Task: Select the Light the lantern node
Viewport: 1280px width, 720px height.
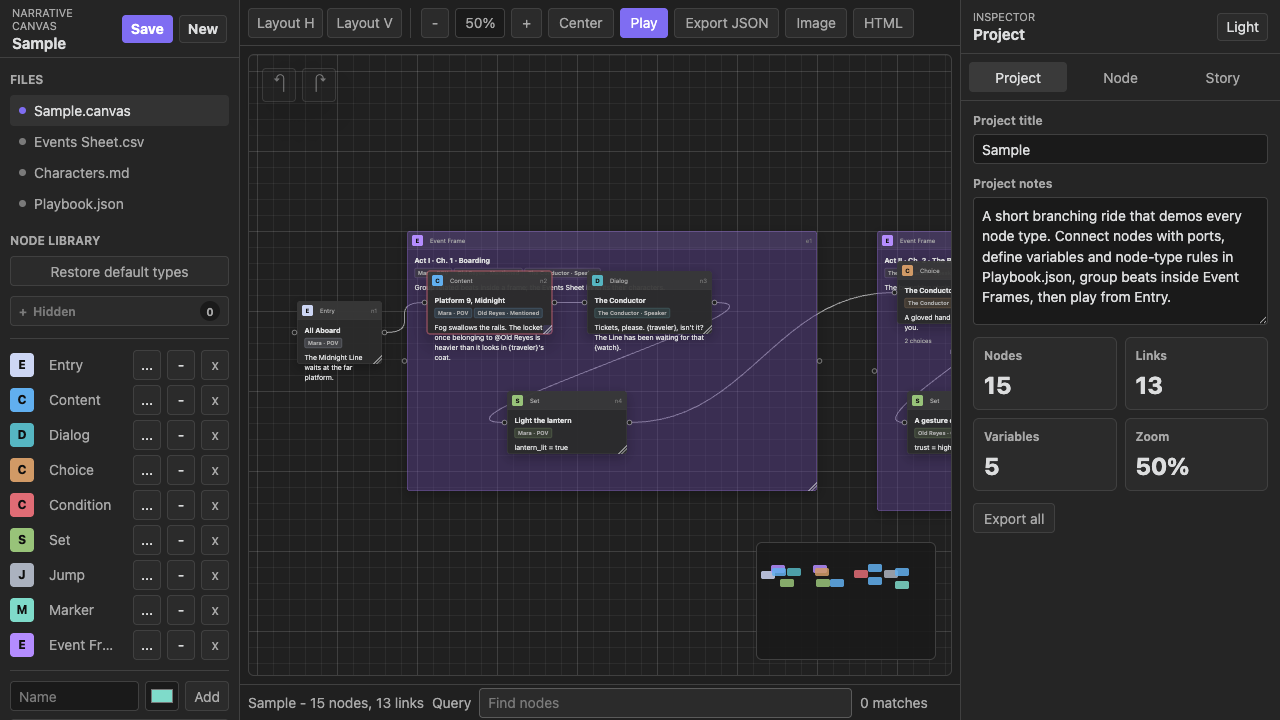Action: [568, 423]
